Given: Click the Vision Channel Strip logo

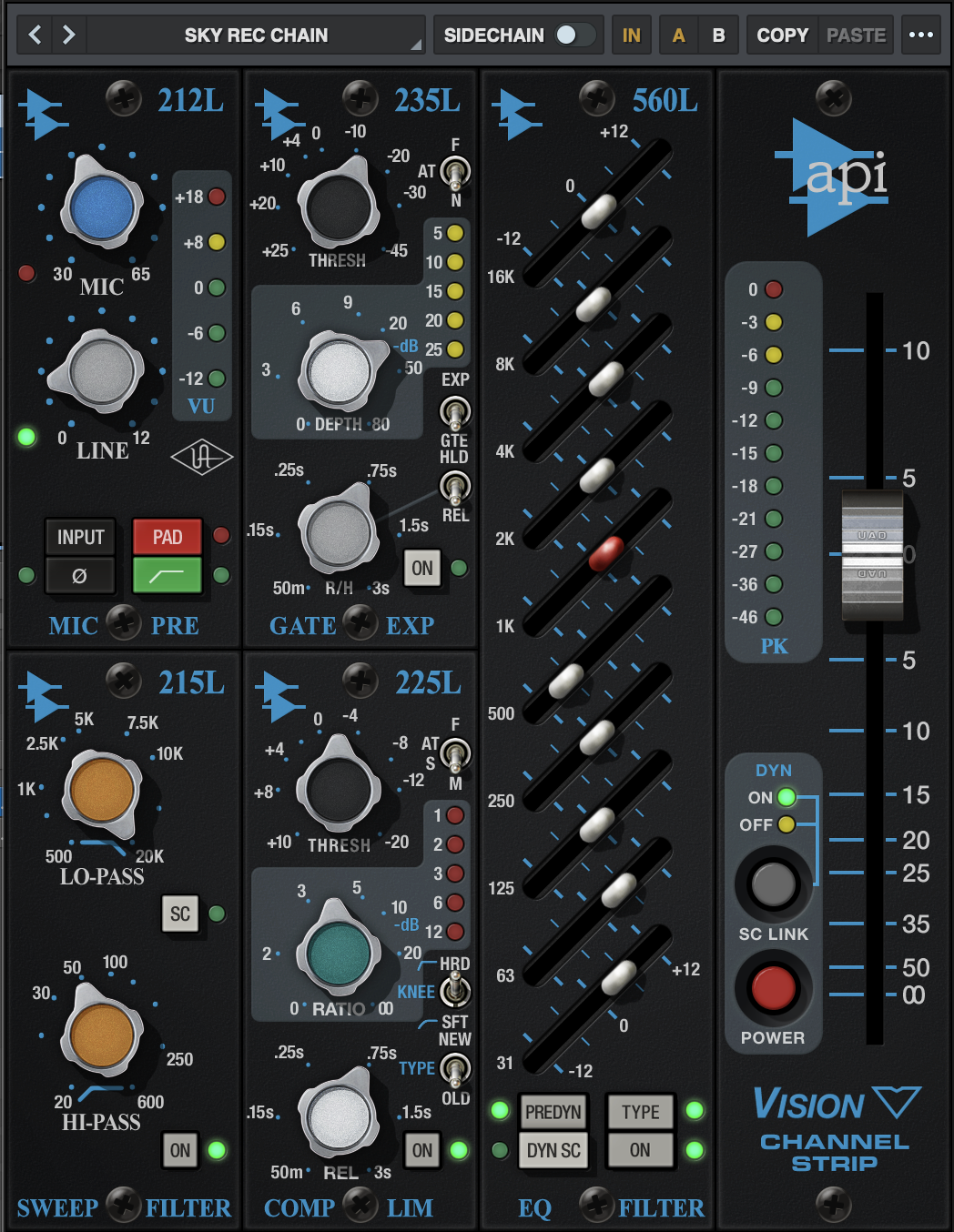Looking at the screenshot, I should tap(835, 1128).
